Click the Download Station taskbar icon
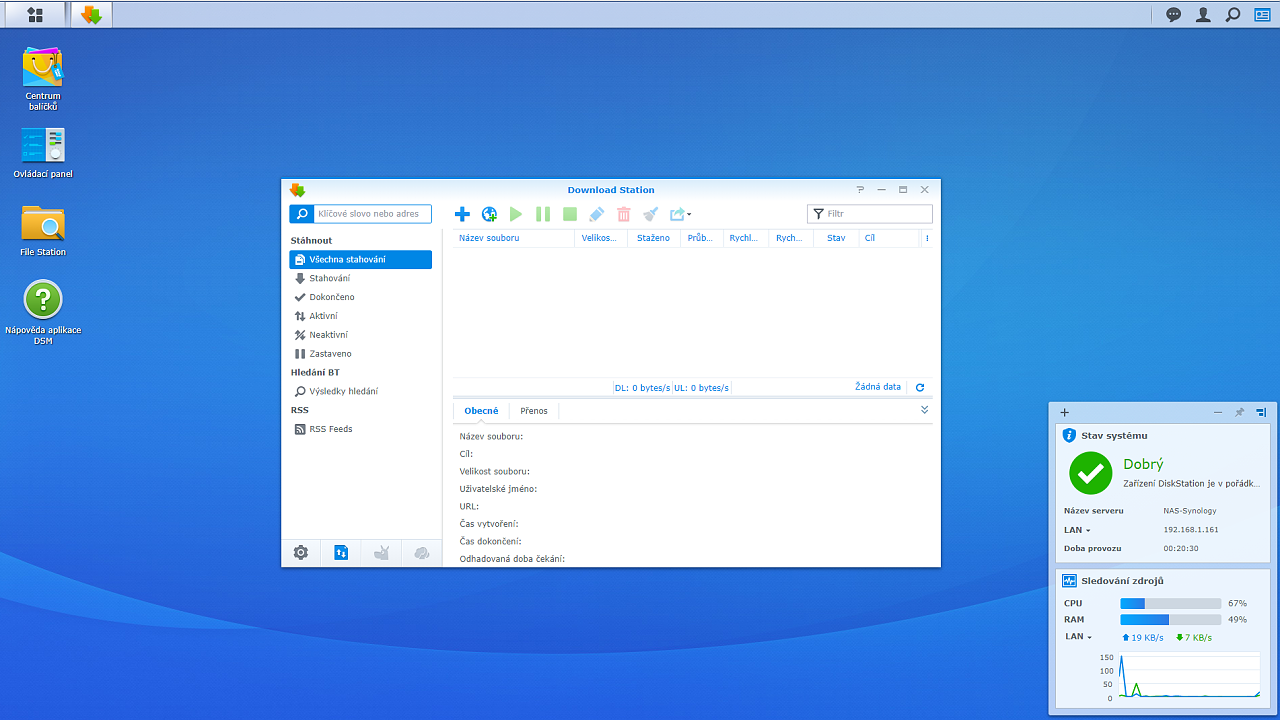 (x=91, y=14)
